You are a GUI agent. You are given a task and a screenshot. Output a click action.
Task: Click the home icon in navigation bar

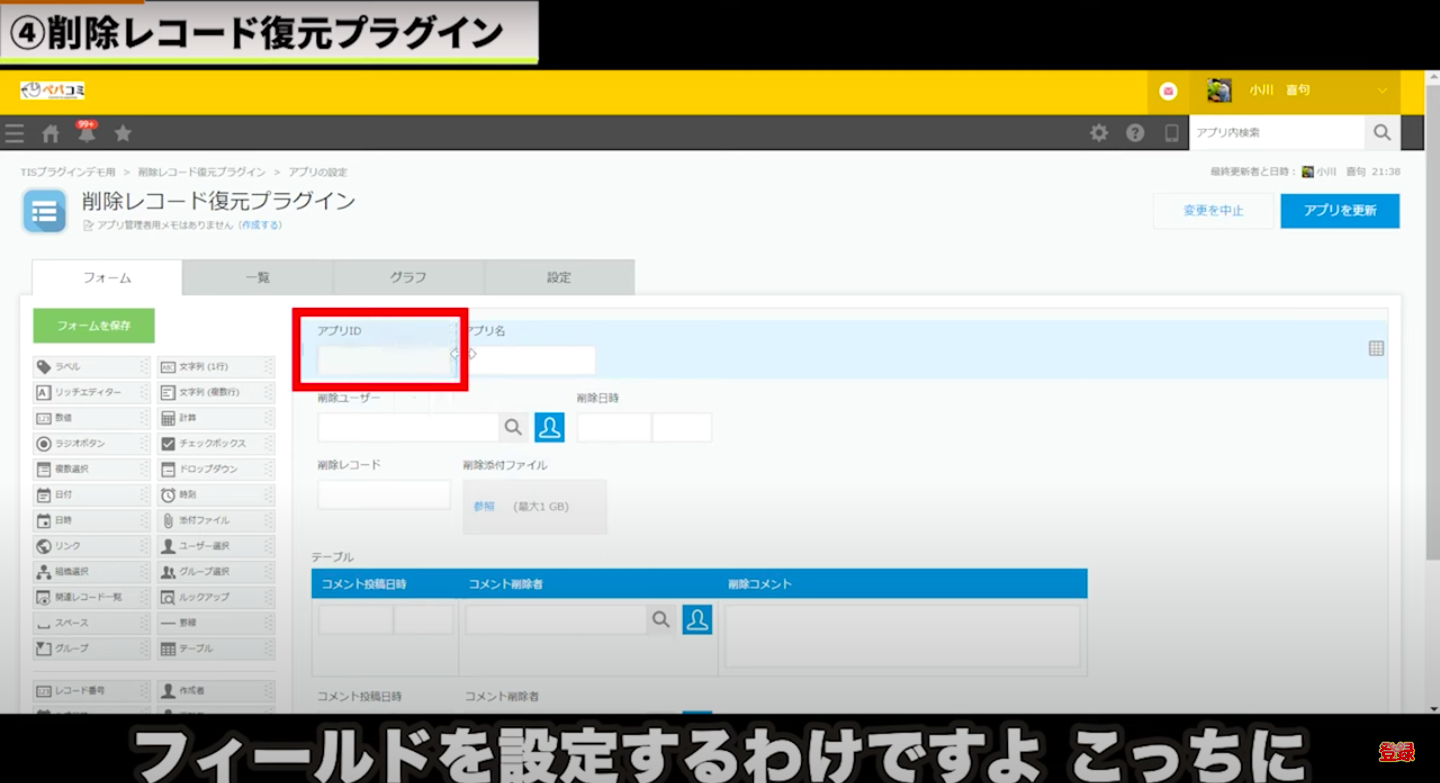pos(50,133)
